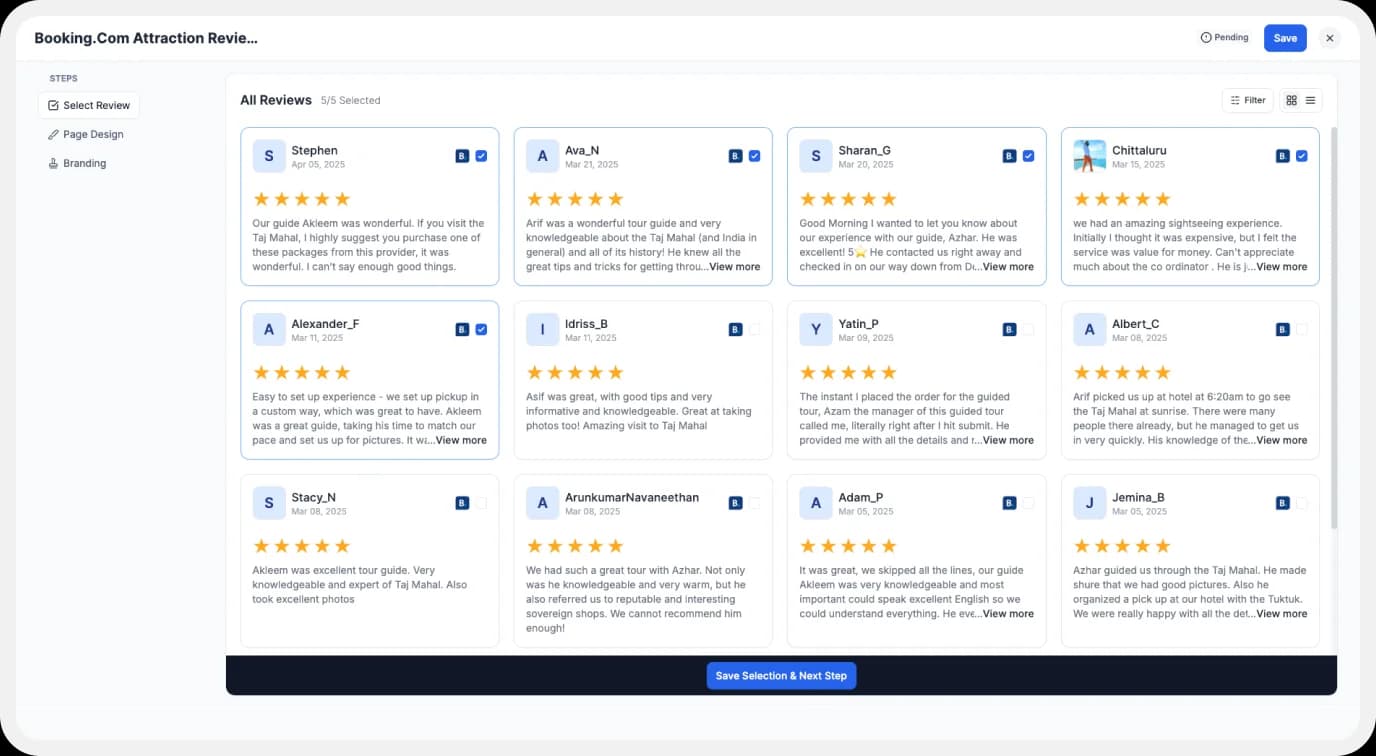Click the Booking.com badge on Yatin_P's review
The image size is (1376, 756).
tap(1008, 328)
